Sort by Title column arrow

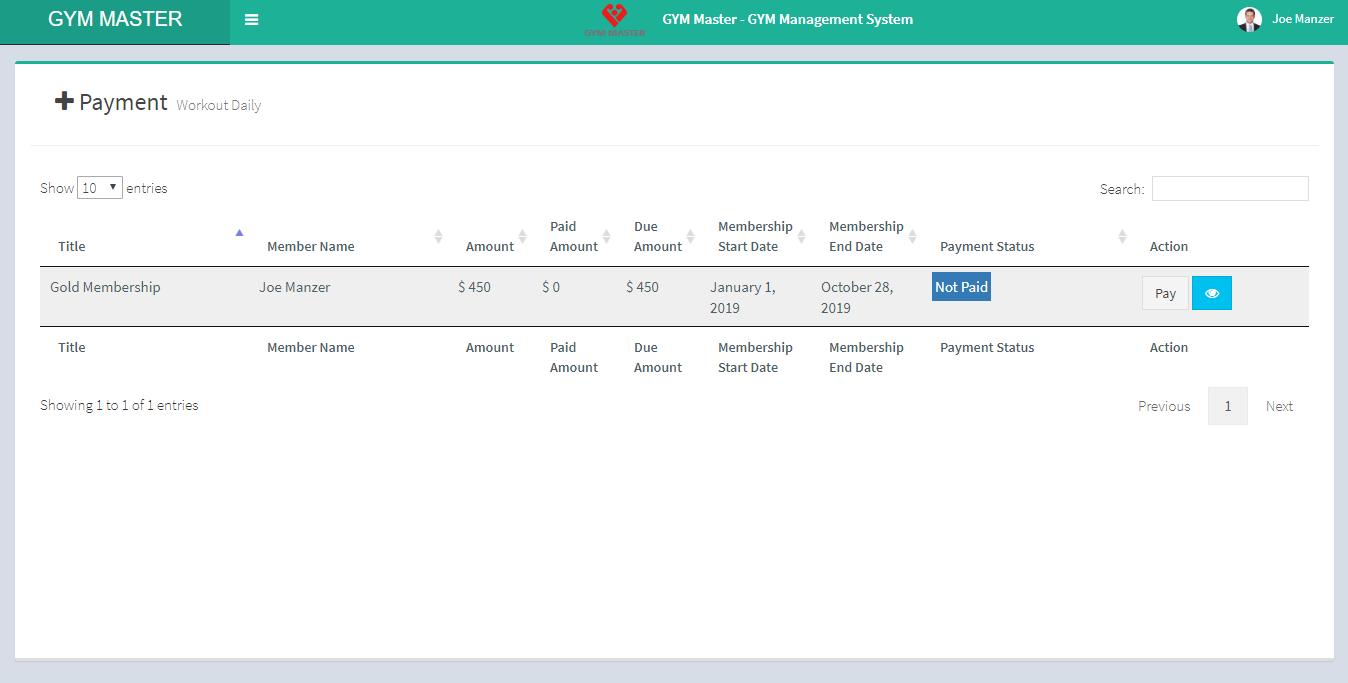tap(239, 233)
